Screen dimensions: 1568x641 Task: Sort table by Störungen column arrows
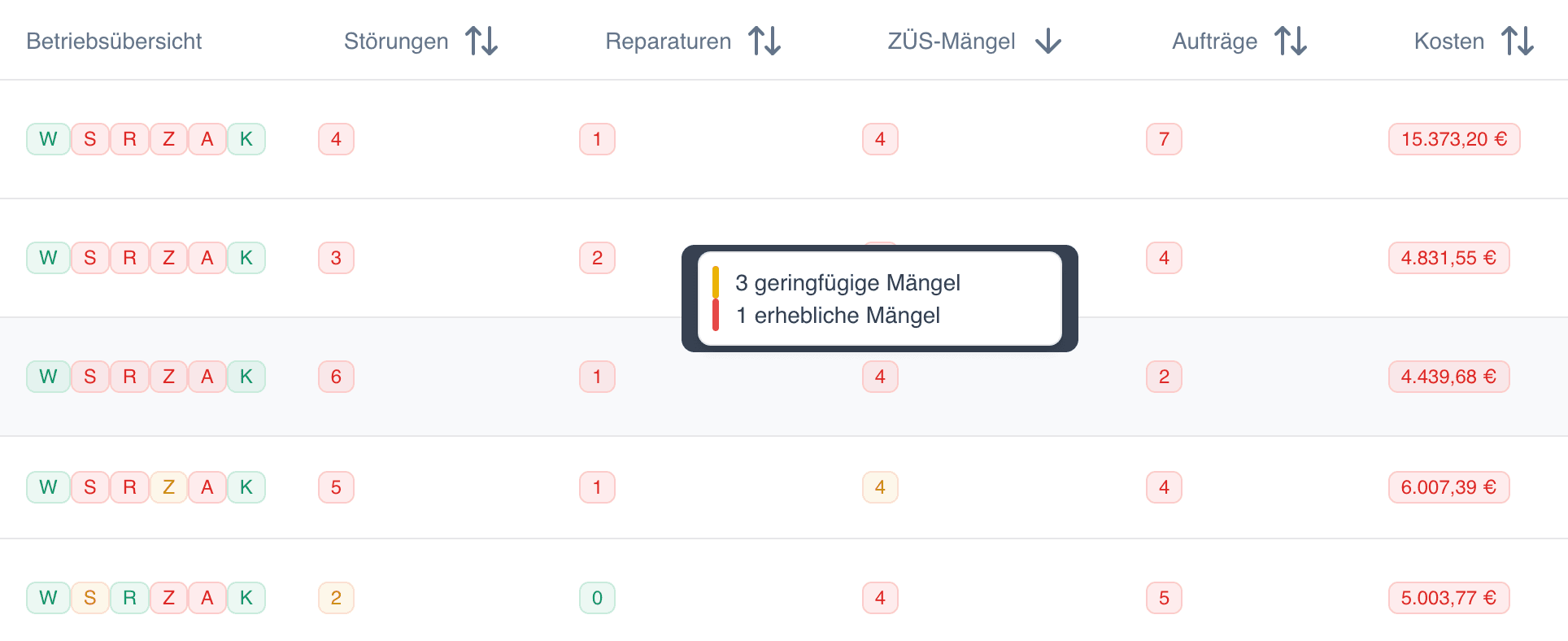pos(481,41)
